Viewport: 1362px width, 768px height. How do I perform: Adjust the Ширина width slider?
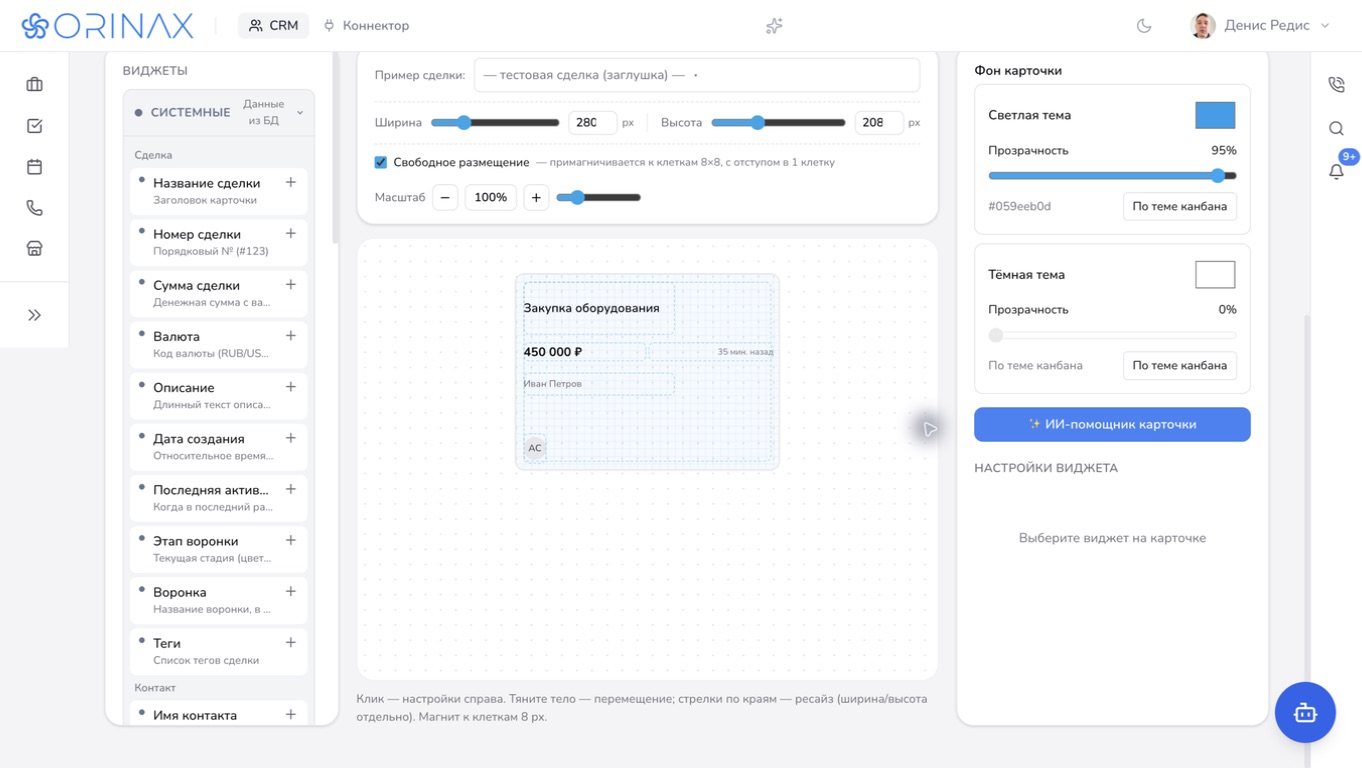click(495, 122)
